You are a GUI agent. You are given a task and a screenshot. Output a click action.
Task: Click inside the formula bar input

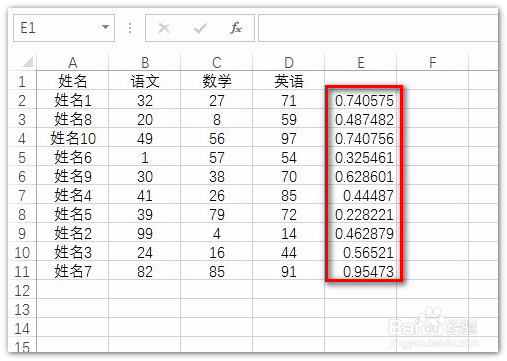coord(378,28)
